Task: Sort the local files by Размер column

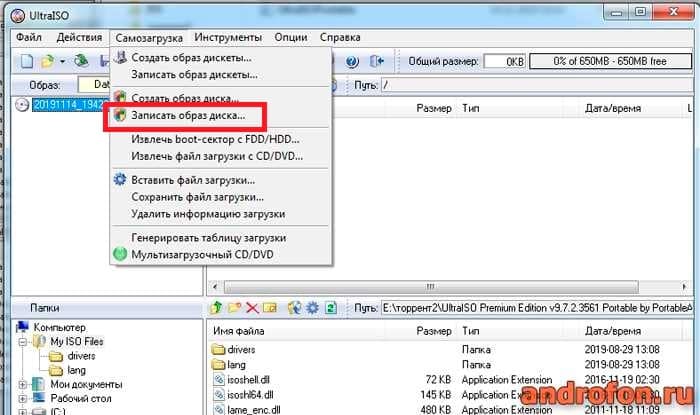Action: click(433, 331)
